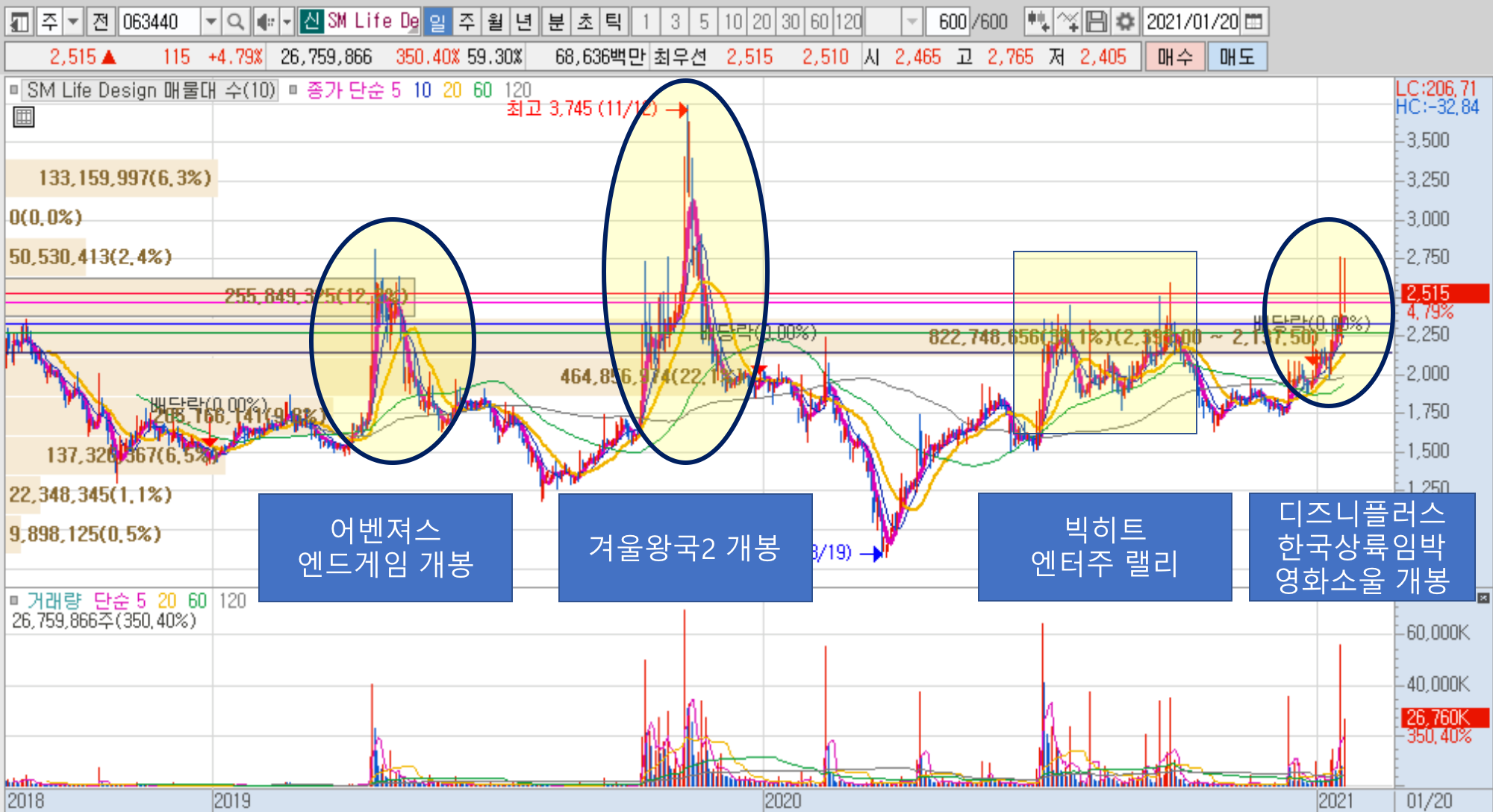Toggle the 거래량 volume indicator checkbox
The height and width of the screenshot is (812, 1493).
(14, 600)
